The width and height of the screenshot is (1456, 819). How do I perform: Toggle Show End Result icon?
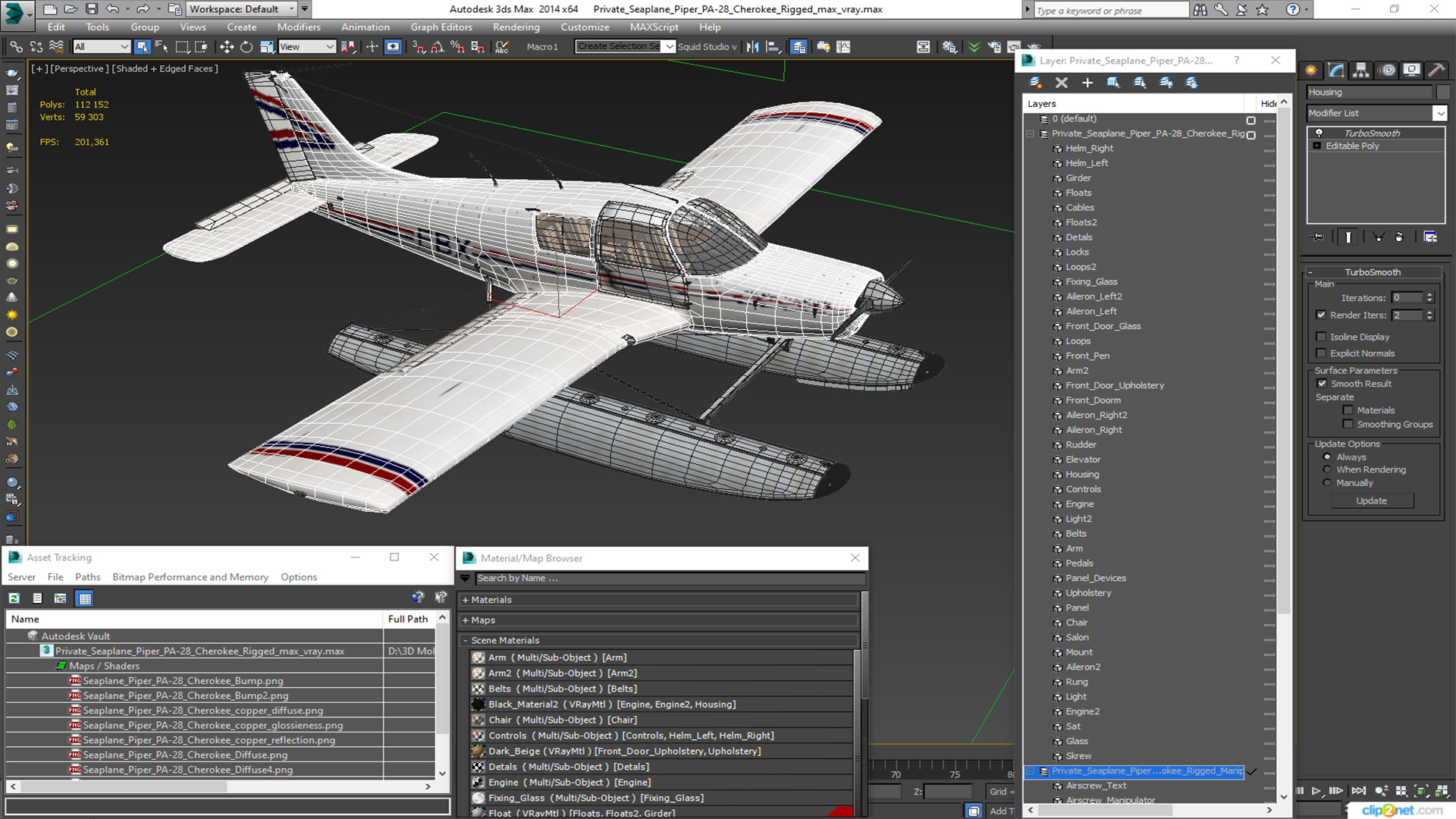click(x=1348, y=237)
